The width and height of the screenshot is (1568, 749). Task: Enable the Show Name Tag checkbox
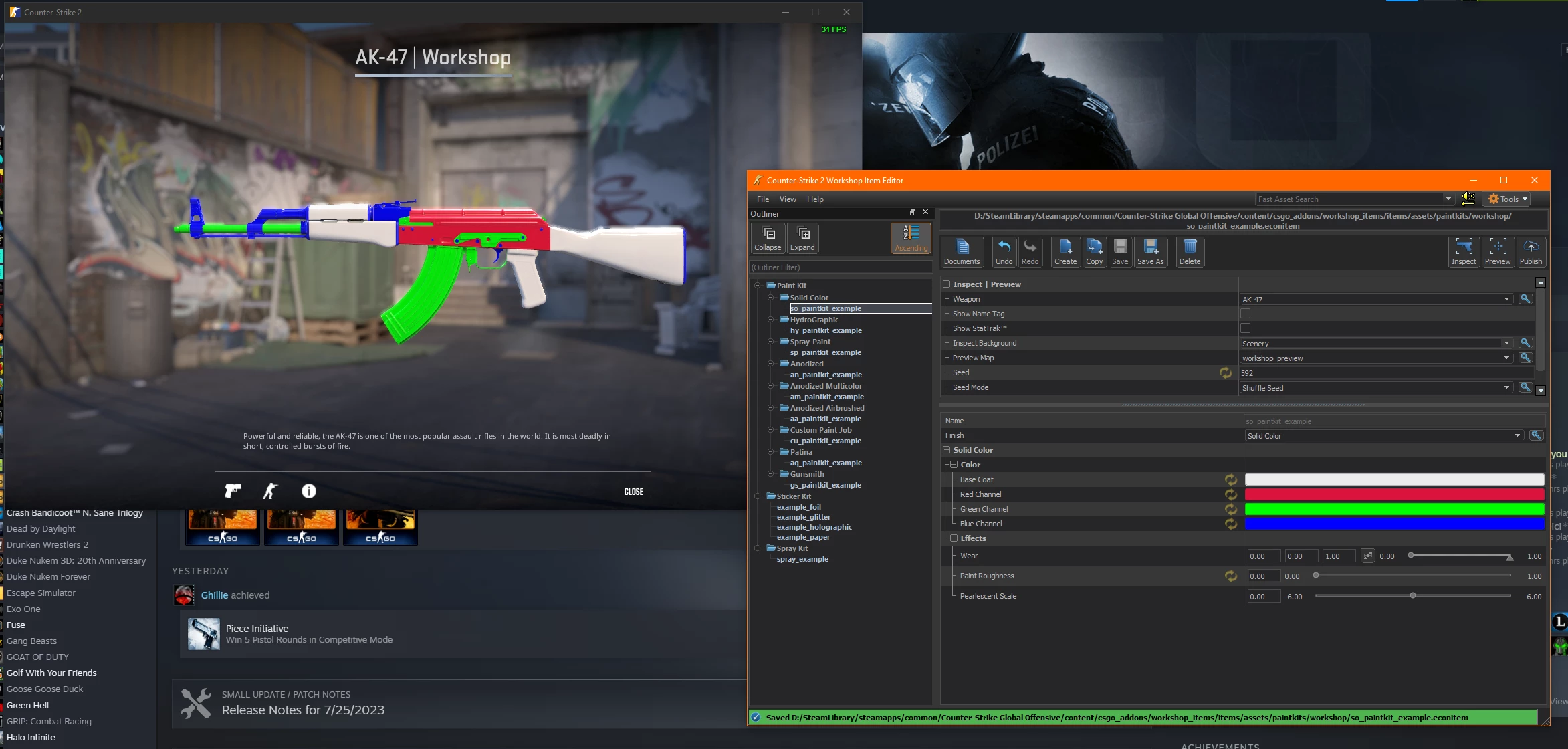1245,314
